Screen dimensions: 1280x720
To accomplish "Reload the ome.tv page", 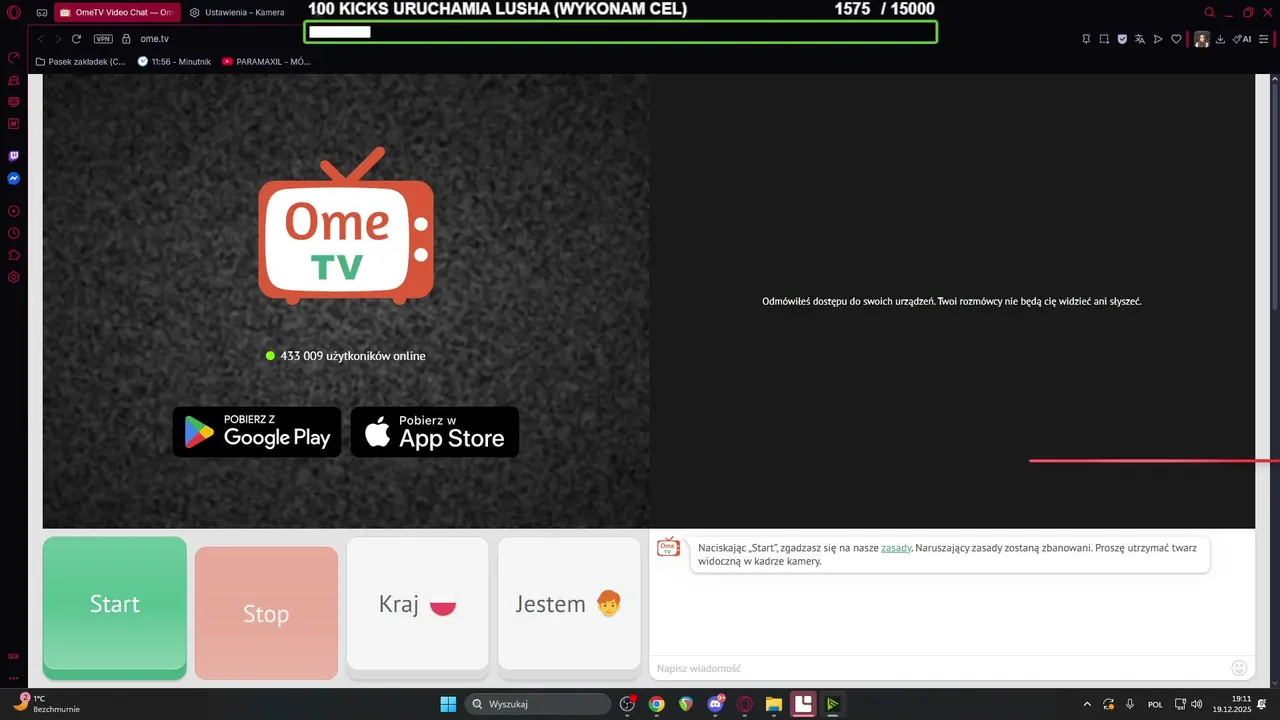I will pyautogui.click(x=76, y=39).
